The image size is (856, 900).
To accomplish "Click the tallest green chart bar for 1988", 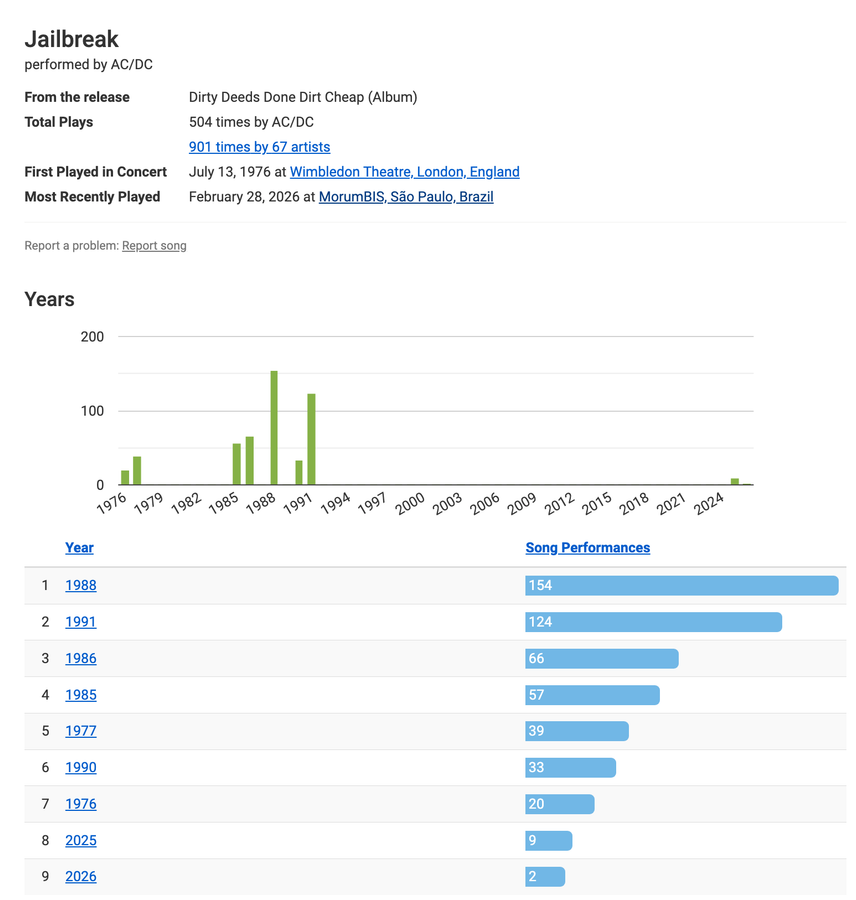I will pyautogui.click(x=274, y=430).
